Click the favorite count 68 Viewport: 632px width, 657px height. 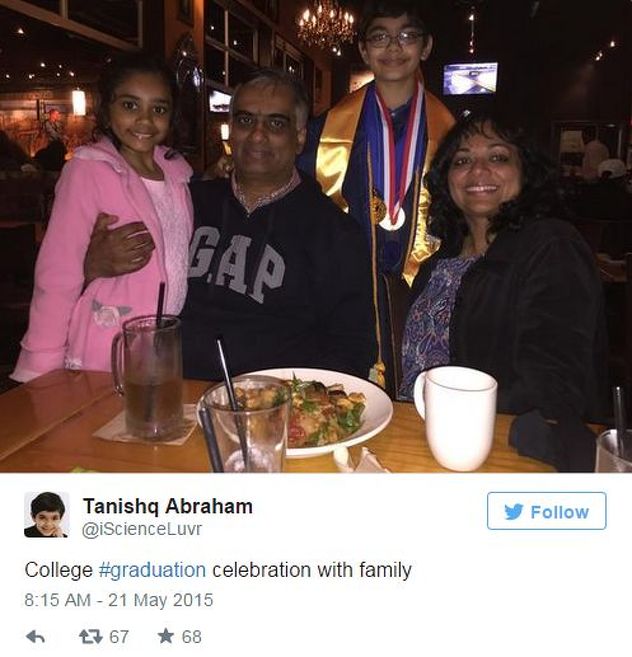coord(192,637)
